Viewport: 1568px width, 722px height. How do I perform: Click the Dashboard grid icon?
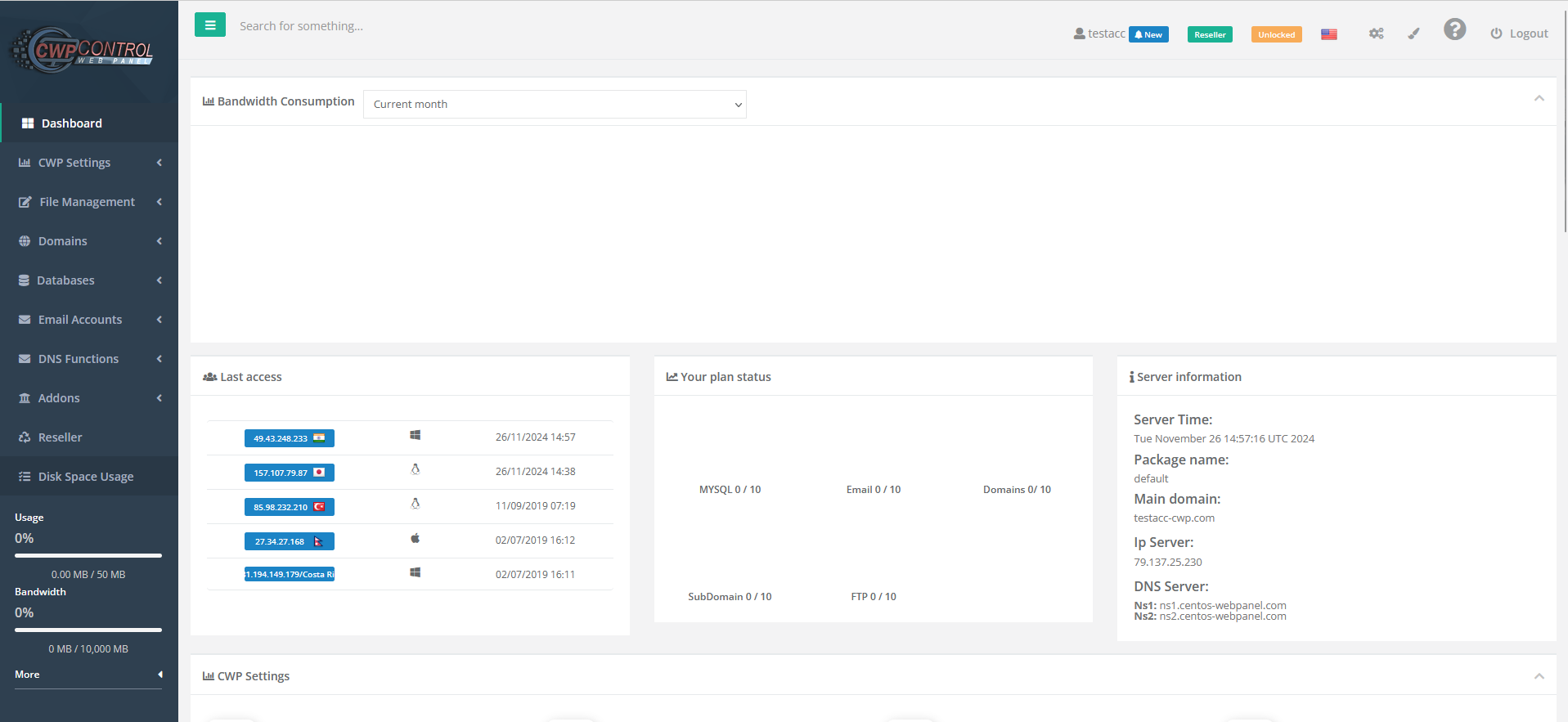28,123
